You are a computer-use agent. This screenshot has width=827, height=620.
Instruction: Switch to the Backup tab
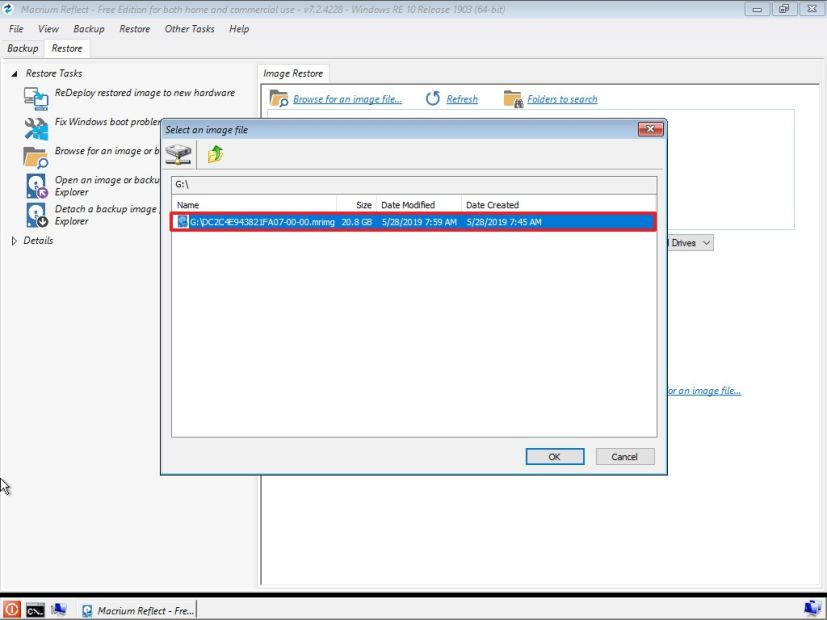22,47
